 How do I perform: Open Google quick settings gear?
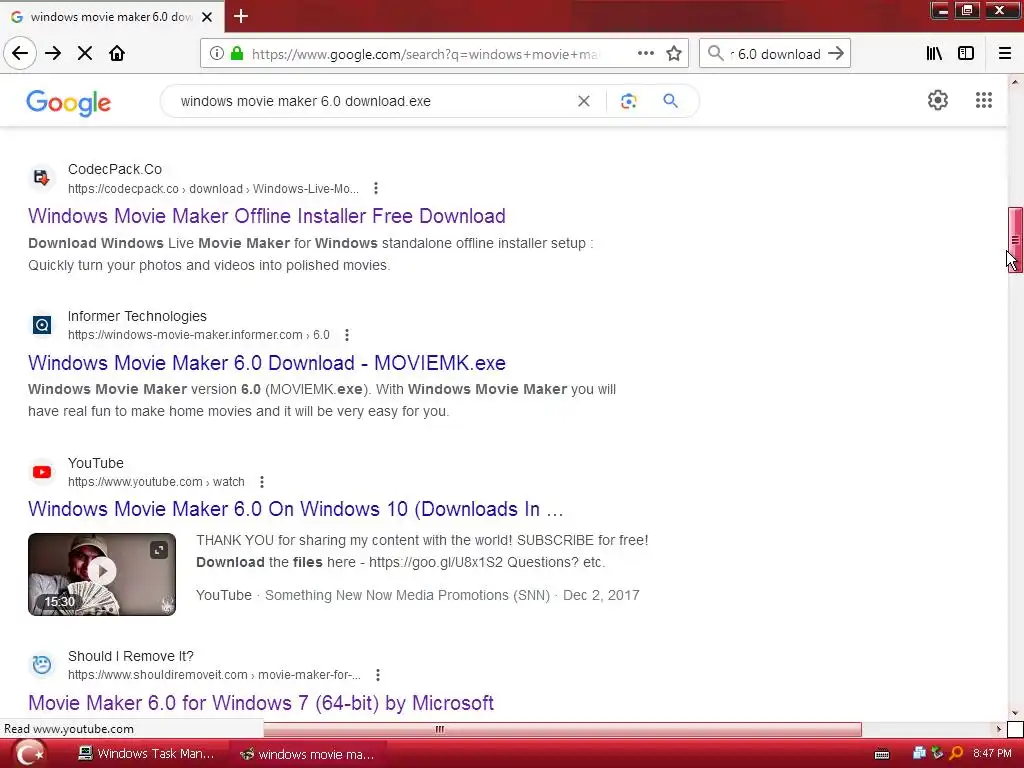(938, 100)
